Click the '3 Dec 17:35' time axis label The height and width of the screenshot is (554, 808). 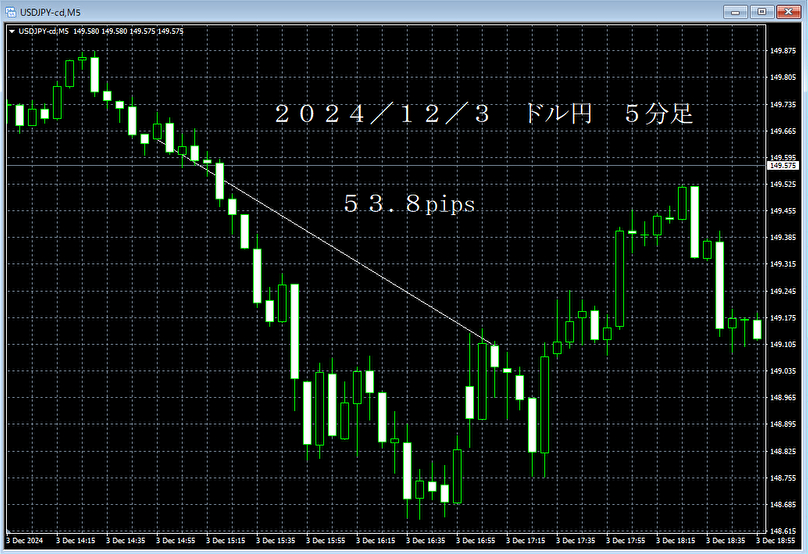click(x=576, y=541)
